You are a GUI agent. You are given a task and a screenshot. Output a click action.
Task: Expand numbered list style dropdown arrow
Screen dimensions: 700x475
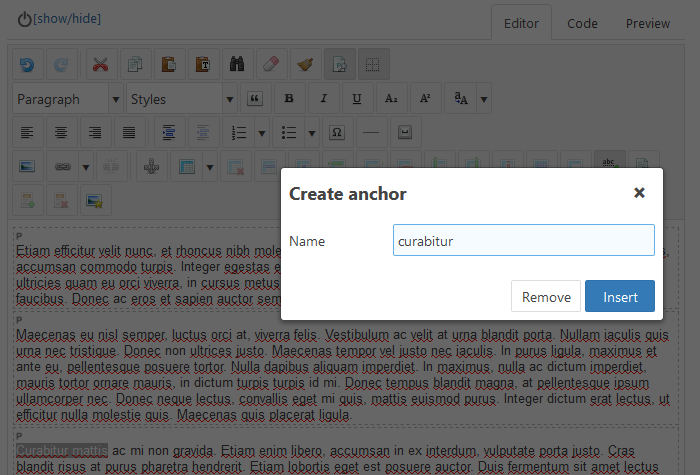tap(262, 133)
